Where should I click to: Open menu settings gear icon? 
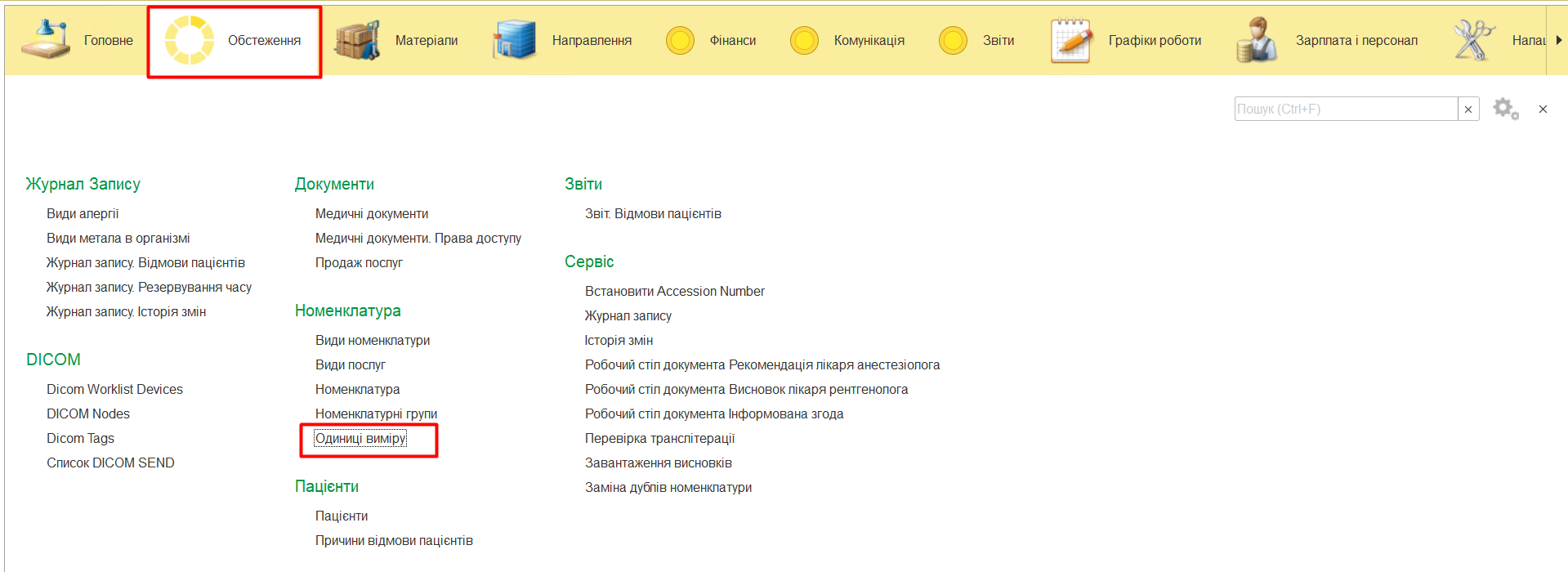point(1505,109)
